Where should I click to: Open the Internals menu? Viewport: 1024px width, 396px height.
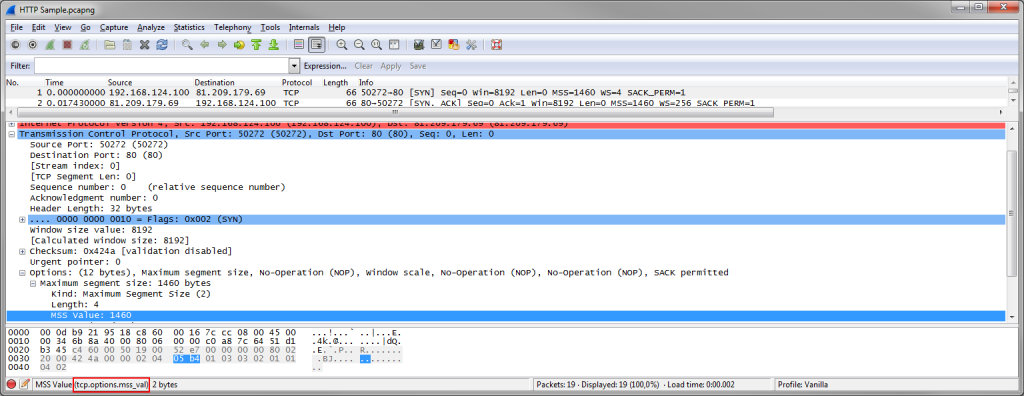coord(304,27)
